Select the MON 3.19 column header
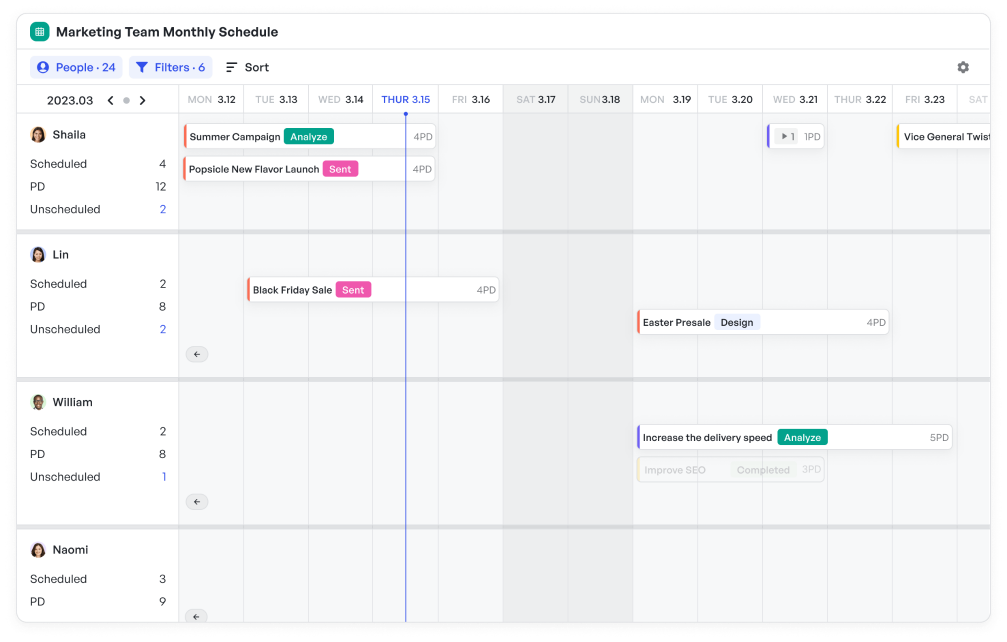Image resolution: width=1007 pixels, height=642 pixels. [x=665, y=100]
